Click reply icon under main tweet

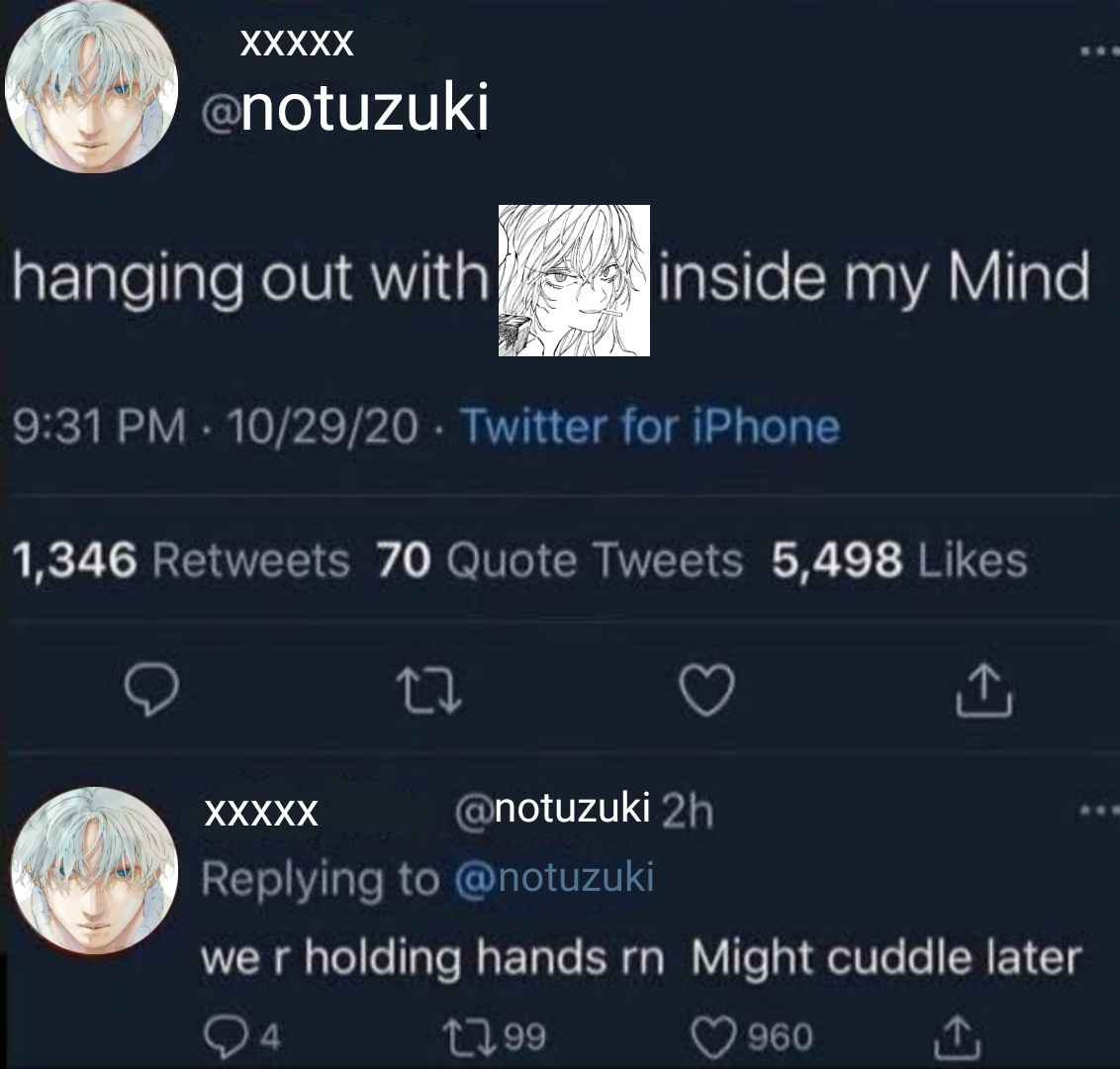click(151, 690)
